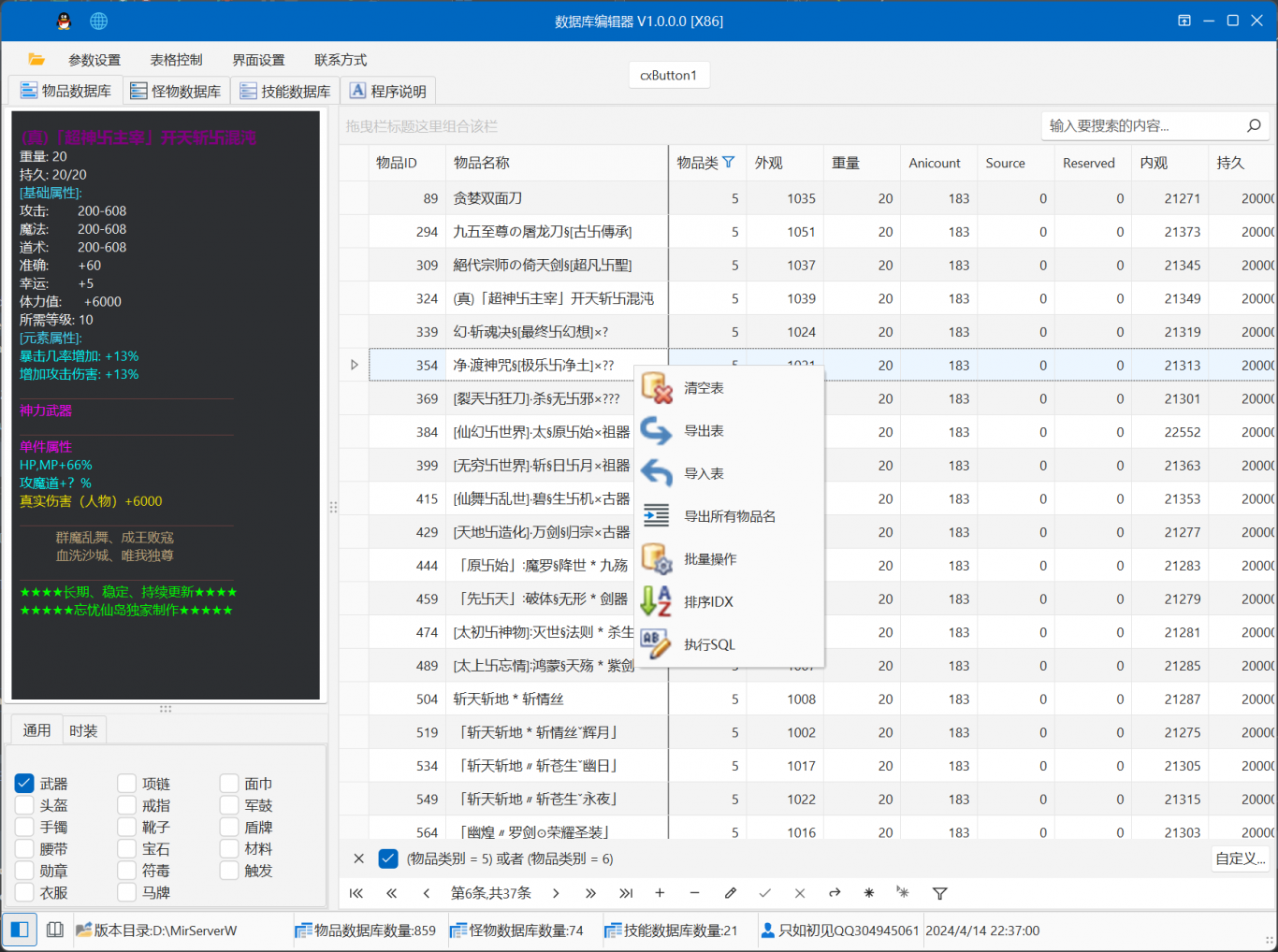Select row 斩天斩地＊斩情丝 ID 504
This screenshot has width=1278, height=952.
point(806,699)
